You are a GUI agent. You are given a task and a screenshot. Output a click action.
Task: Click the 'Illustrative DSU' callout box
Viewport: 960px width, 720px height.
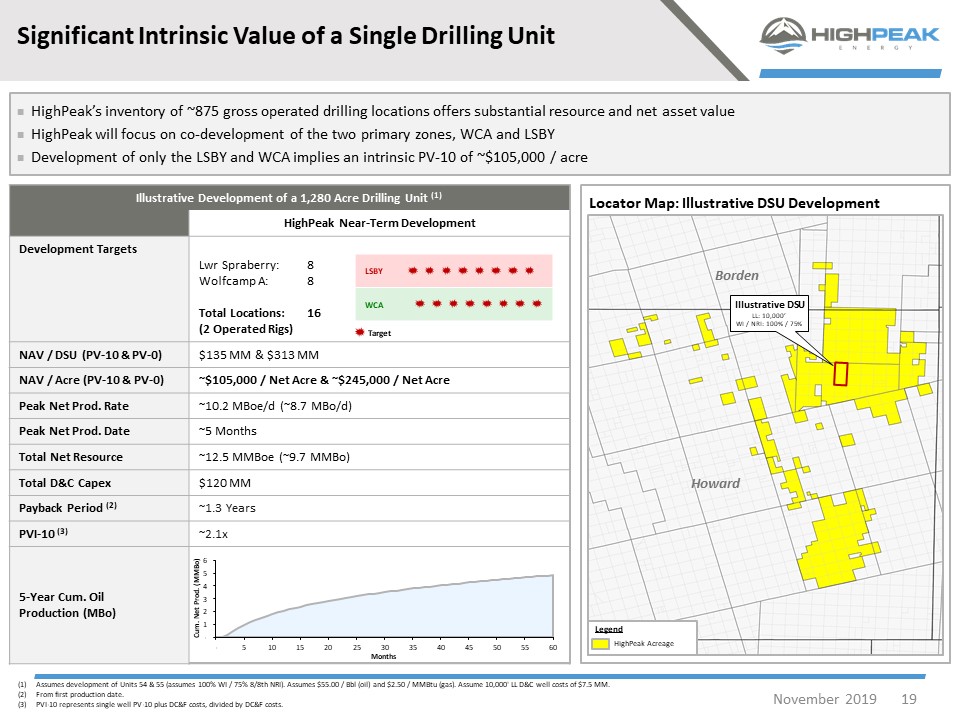point(770,313)
